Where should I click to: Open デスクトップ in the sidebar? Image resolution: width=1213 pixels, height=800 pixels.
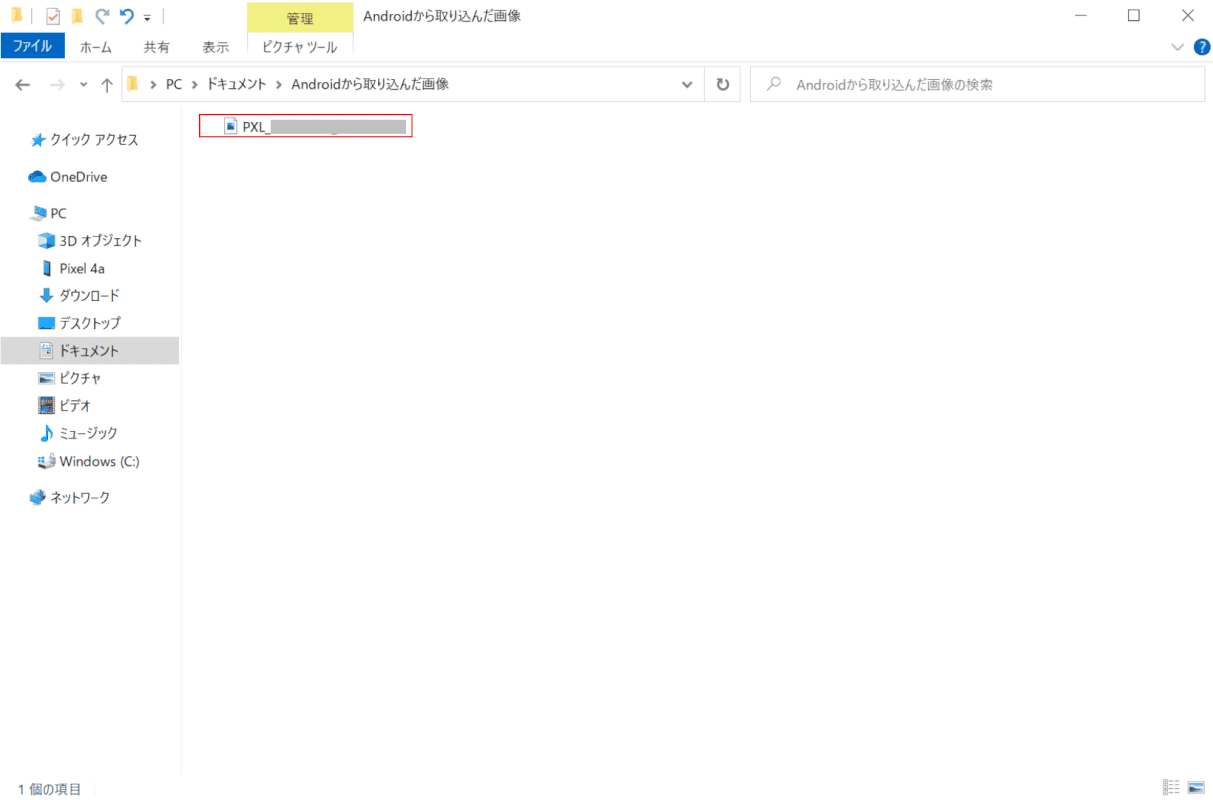coord(79,323)
